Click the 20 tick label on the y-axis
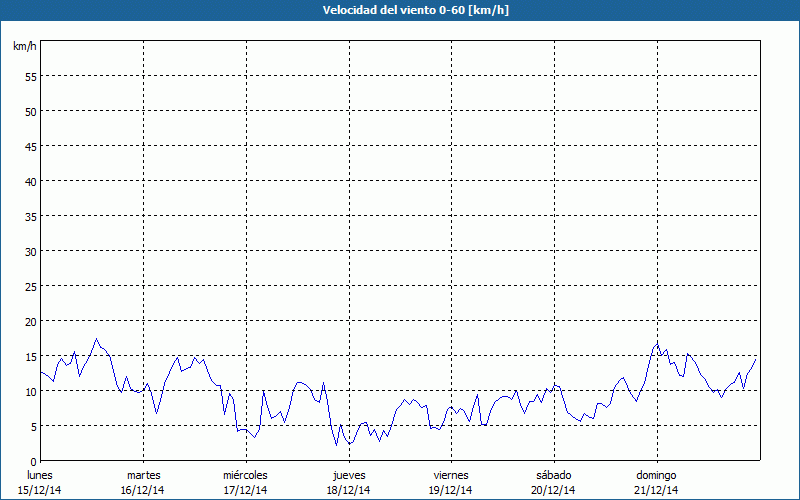This screenshot has height=500, width=800. (30, 321)
